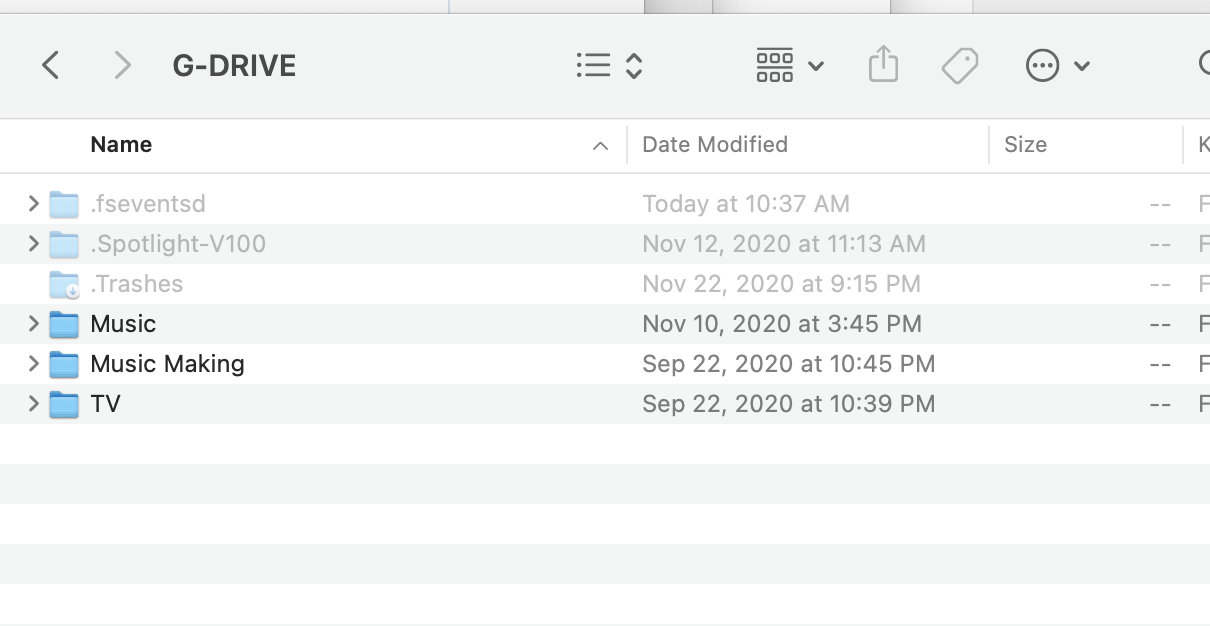
Task: Click the .Trashes folder icon
Action: (63, 283)
